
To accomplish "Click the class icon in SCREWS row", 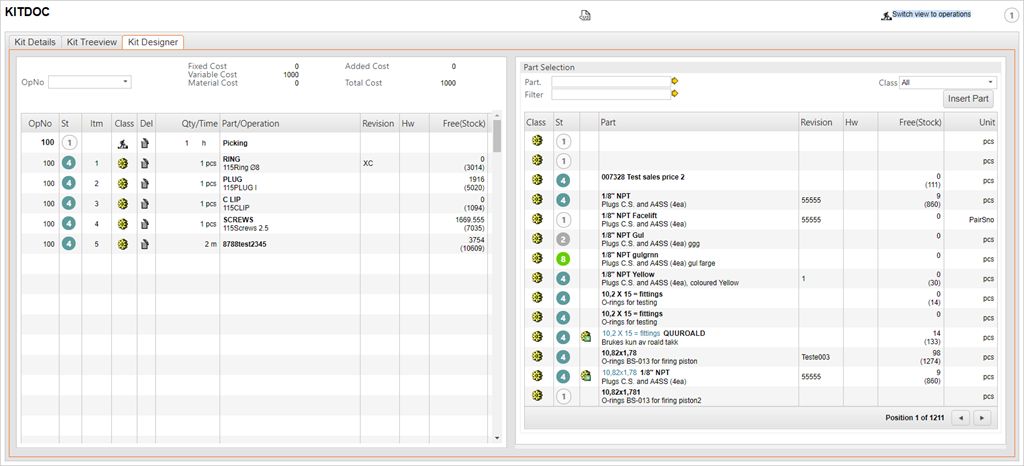I will coord(123,223).
